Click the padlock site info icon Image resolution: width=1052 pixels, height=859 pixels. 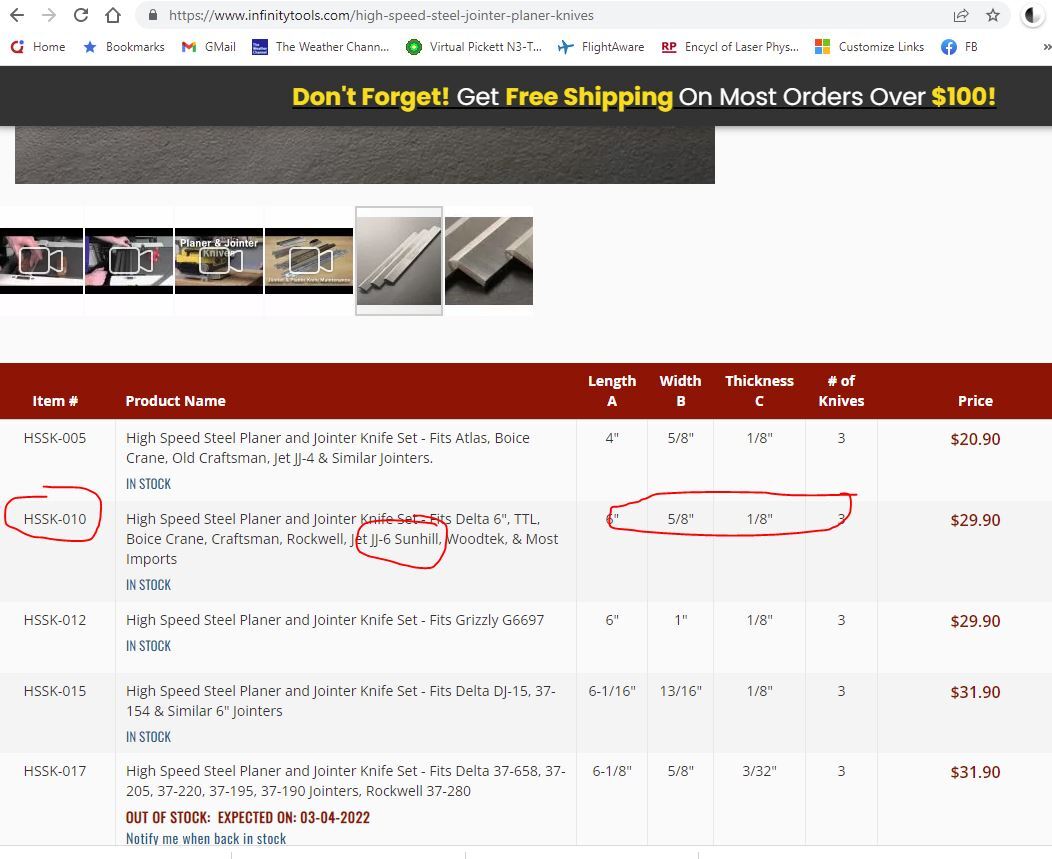pos(153,15)
